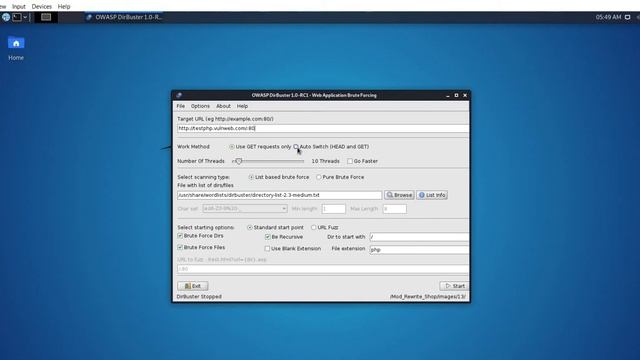This screenshot has width=640, height=360.
Task: Open the VM Devices menu
Action: pos(42,7)
